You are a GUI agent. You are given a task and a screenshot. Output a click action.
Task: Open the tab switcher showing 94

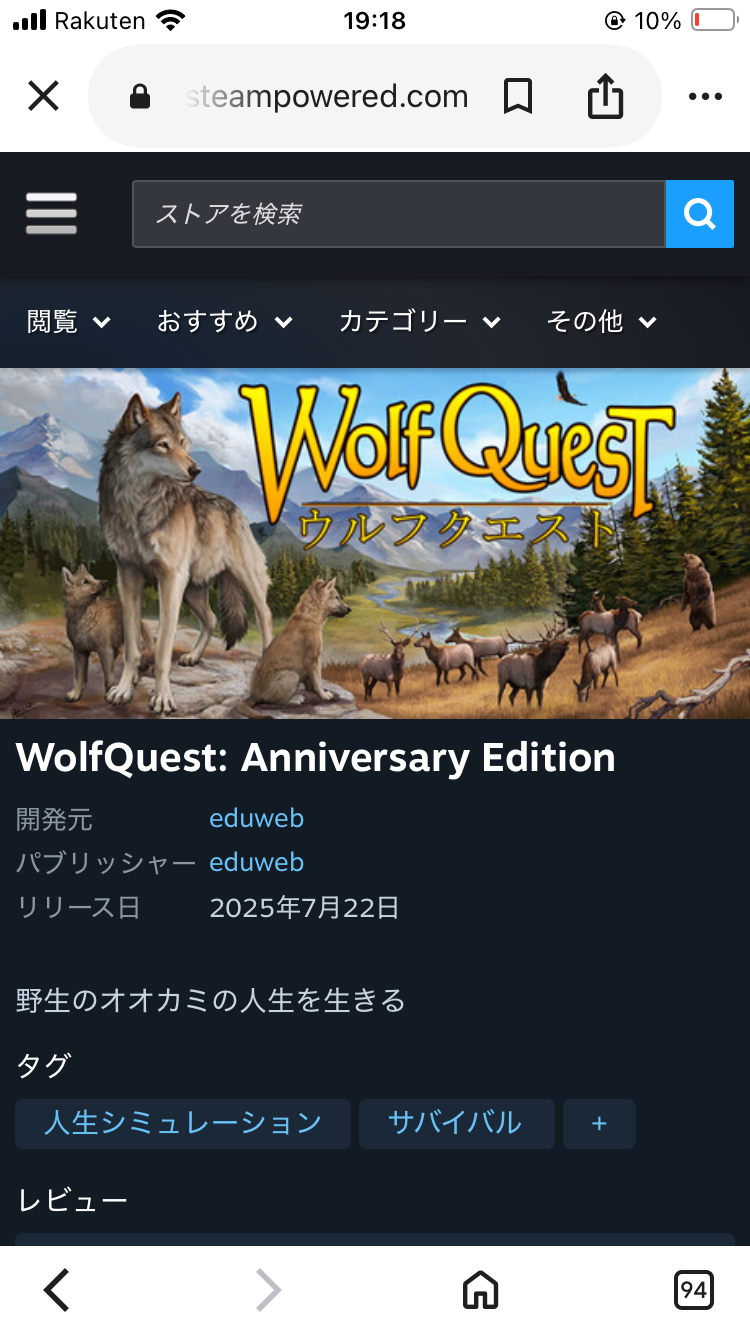tap(694, 1290)
